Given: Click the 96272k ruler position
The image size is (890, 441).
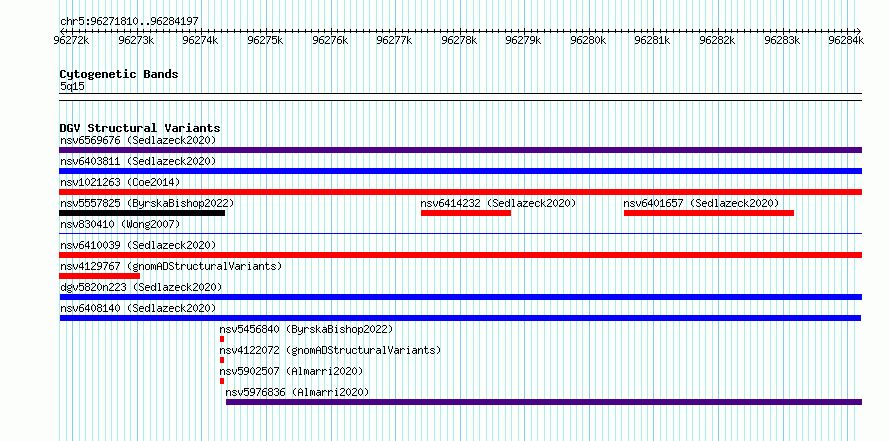Looking at the screenshot, I should click(72, 40).
